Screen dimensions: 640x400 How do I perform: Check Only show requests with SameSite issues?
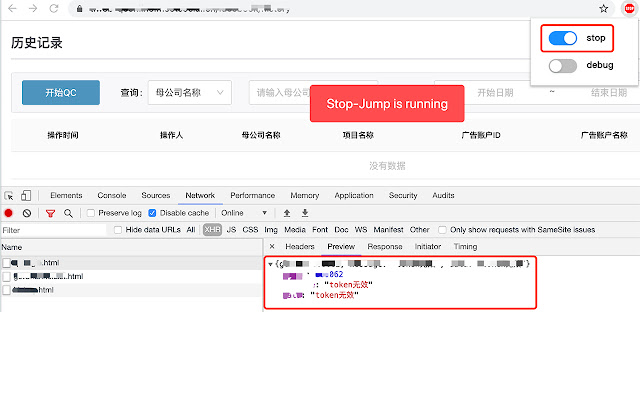pos(442,230)
